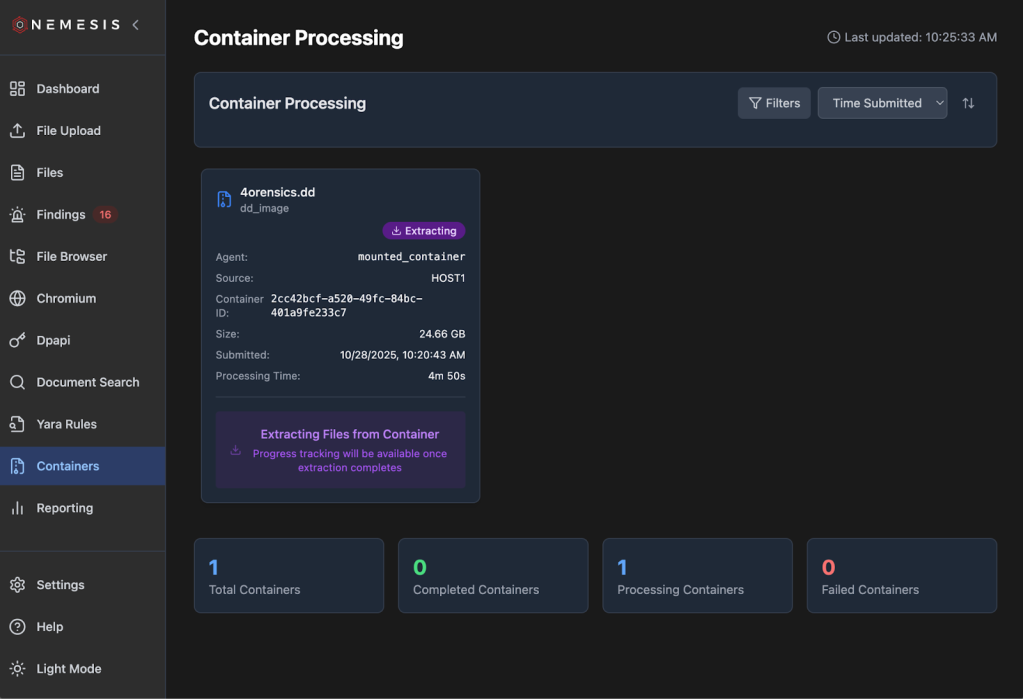Click the Document Search magnifier icon
This screenshot has height=699, width=1023.
coord(17,383)
